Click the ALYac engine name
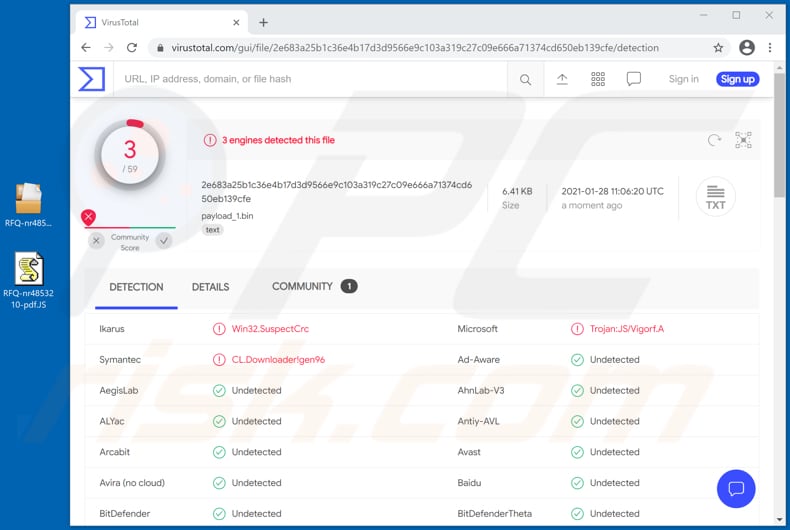This screenshot has width=790, height=530. 112,421
